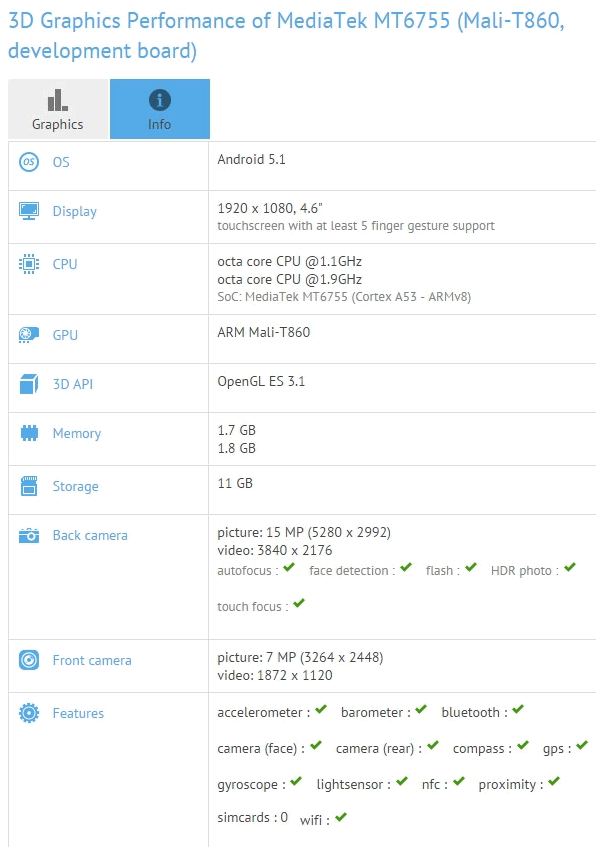Image resolution: width=596 pixels, height=847 pixels.
Task: Click the gyroscope check mark
Action: click(x=296, y=781)
